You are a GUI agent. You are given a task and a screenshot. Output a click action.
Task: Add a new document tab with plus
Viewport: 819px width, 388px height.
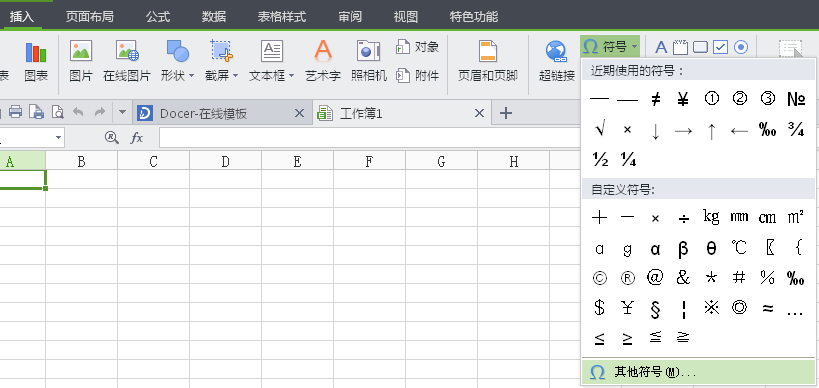505,113
